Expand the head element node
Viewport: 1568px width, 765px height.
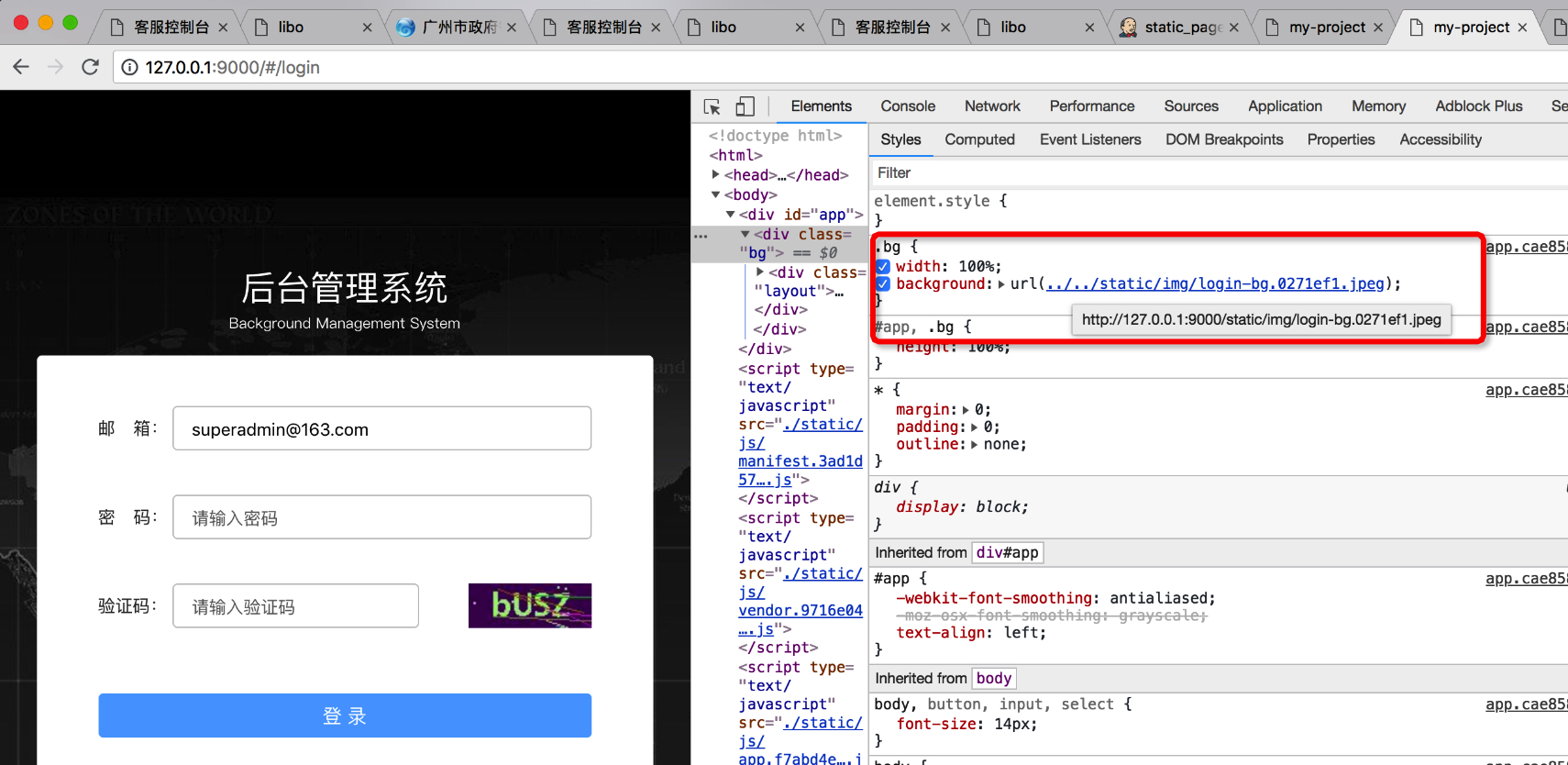click(x=715, y=174)
